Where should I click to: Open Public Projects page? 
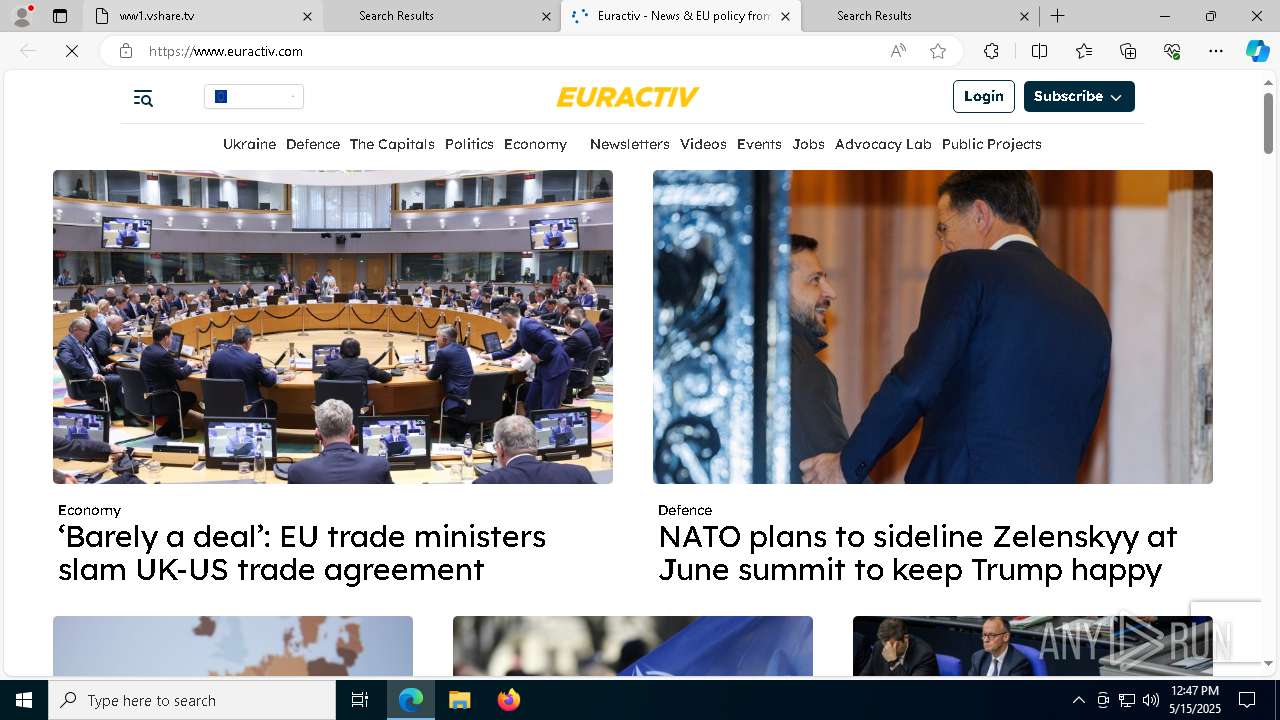click(991, 144)
